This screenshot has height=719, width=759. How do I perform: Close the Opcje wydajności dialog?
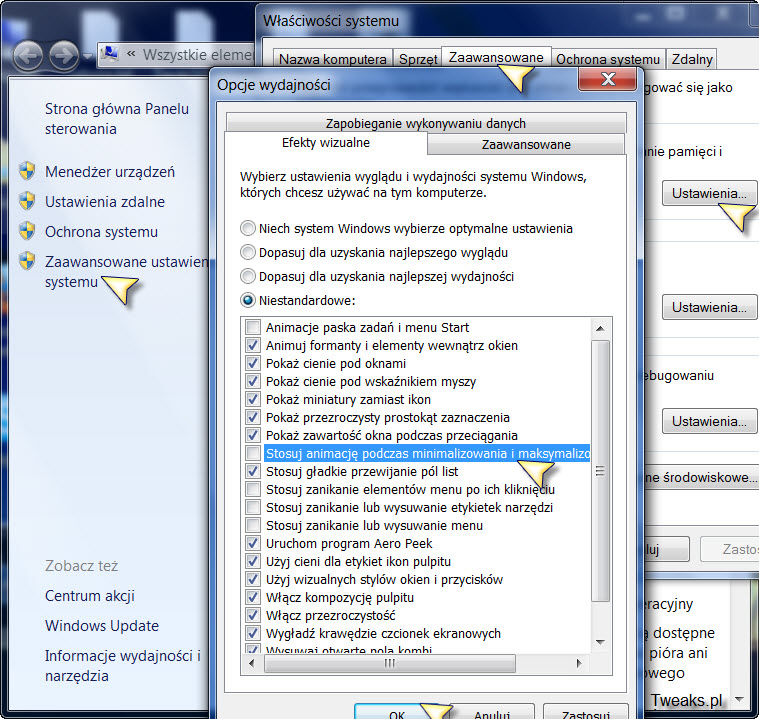pyautogui.click(x=607, y=78)
